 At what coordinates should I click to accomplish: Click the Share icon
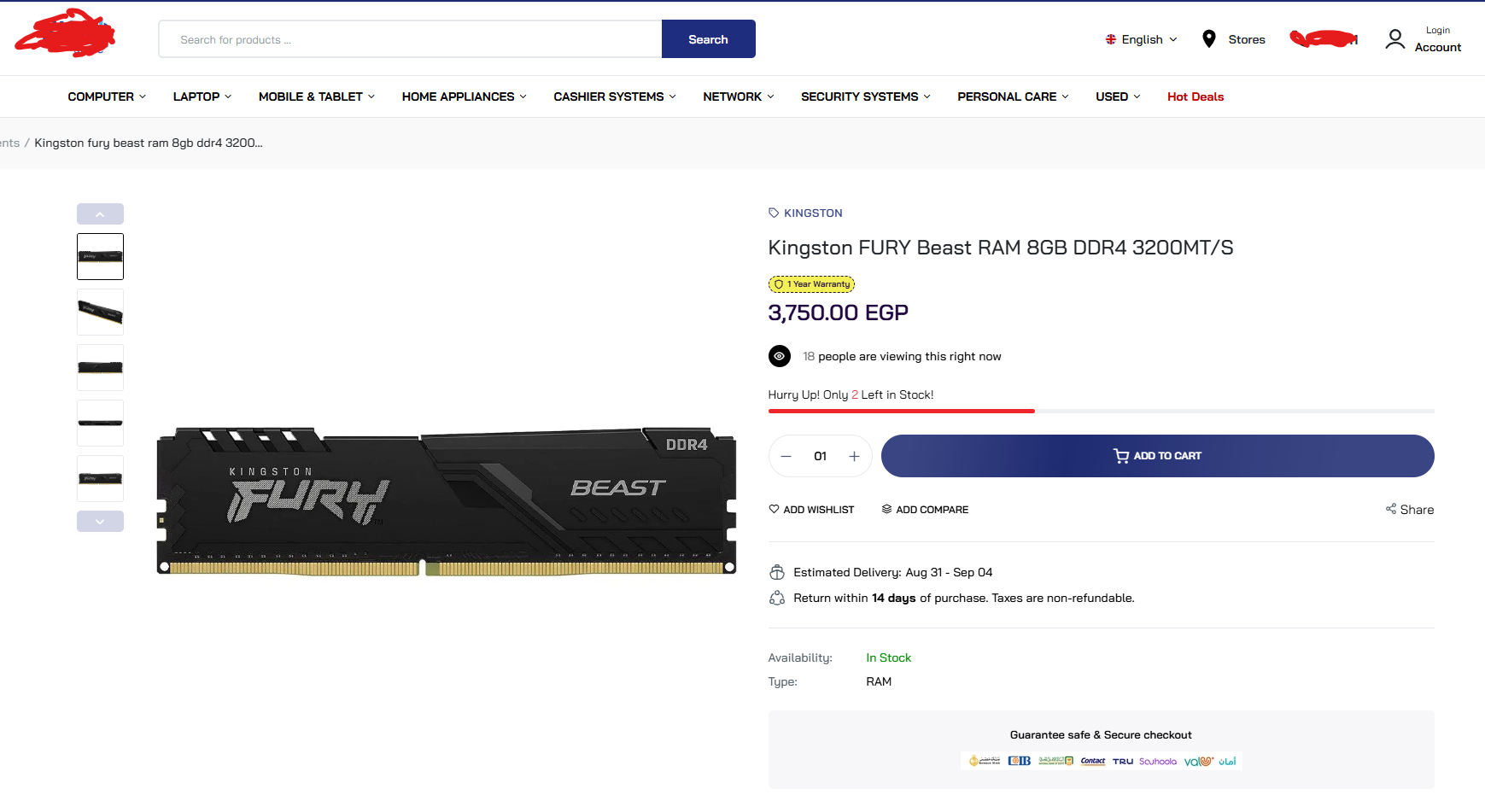(x=1391, y=509)
